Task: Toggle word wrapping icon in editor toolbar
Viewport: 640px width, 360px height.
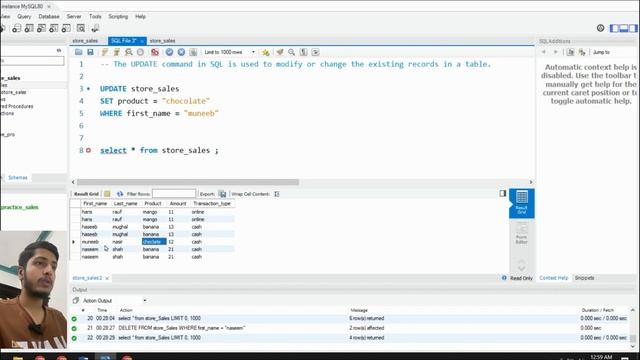Action: pyautogui.click(x=315, y=52)
